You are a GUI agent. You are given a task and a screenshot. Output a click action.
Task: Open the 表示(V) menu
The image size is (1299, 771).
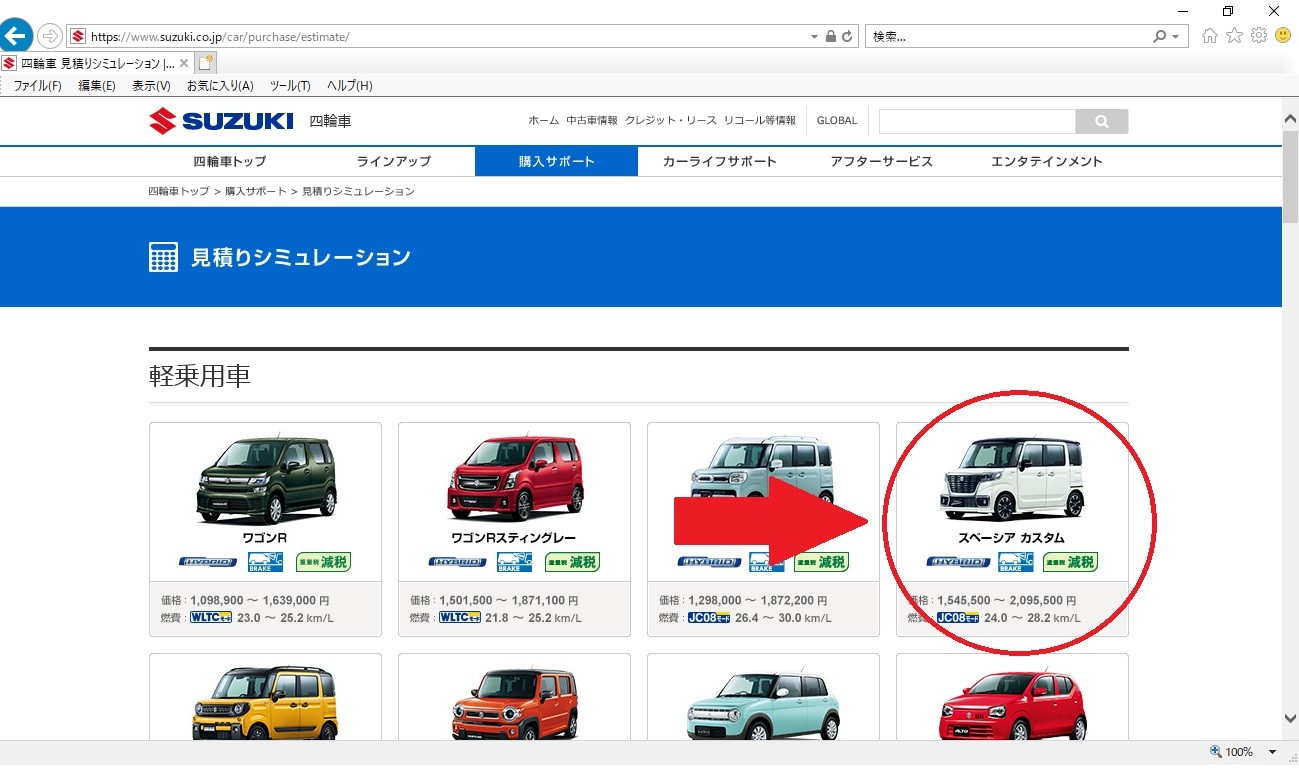coord(151,86)
